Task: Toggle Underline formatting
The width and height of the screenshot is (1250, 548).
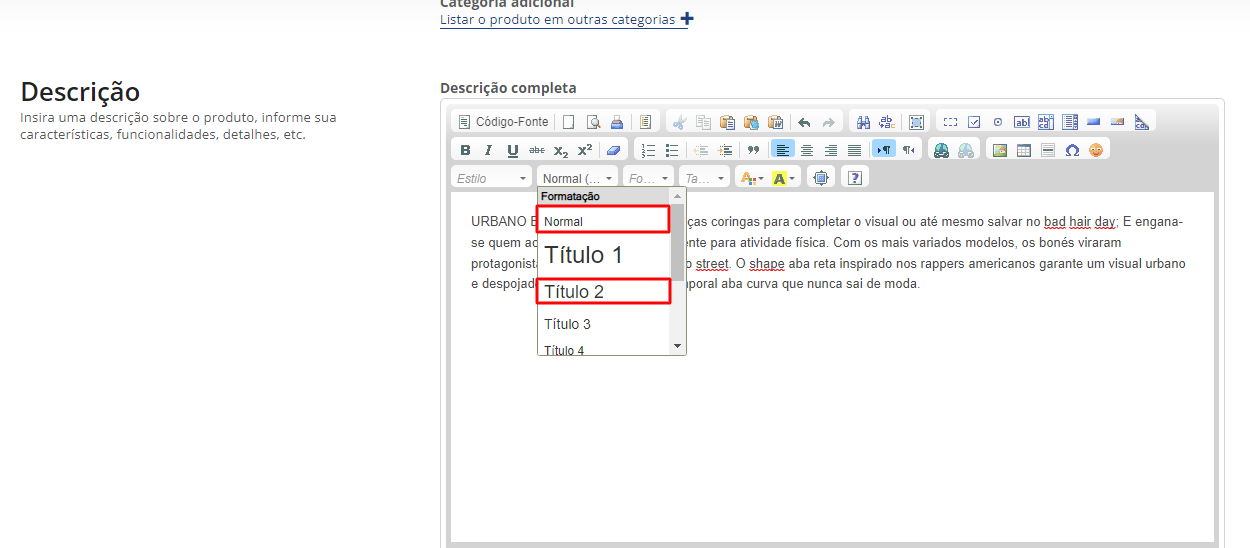Action: point(513,150)
